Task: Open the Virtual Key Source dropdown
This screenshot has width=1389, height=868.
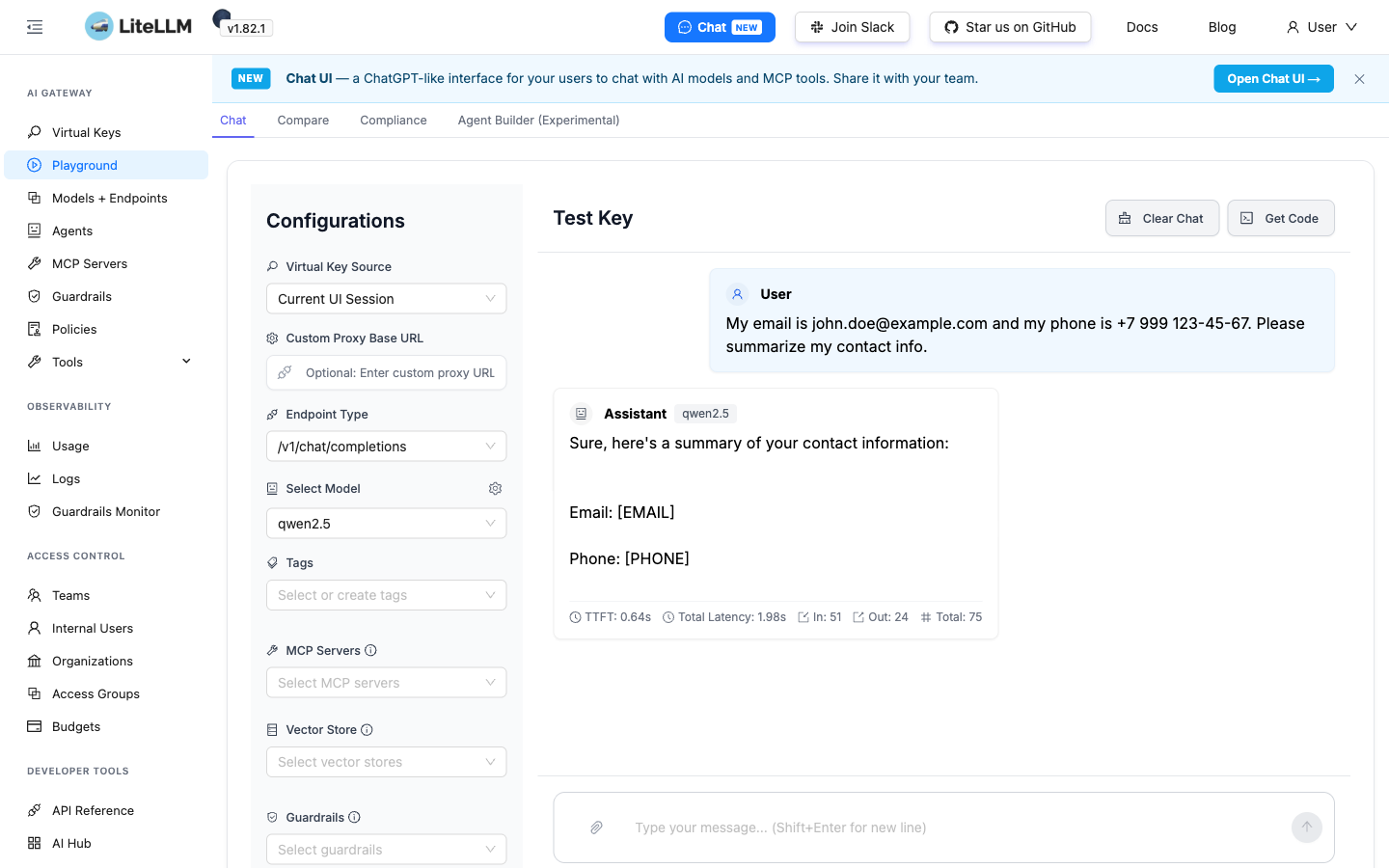Action: pos(386,299)
